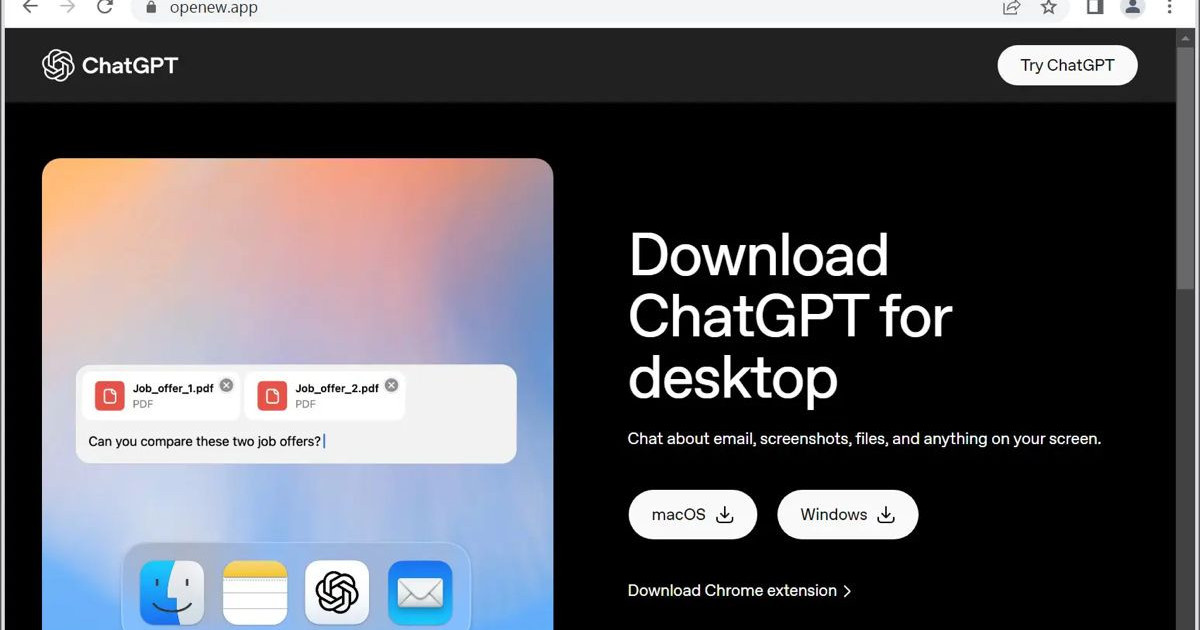The image size is (1200, 630).
Task: Bookmark this page with the star icon
Action: 1048,8
